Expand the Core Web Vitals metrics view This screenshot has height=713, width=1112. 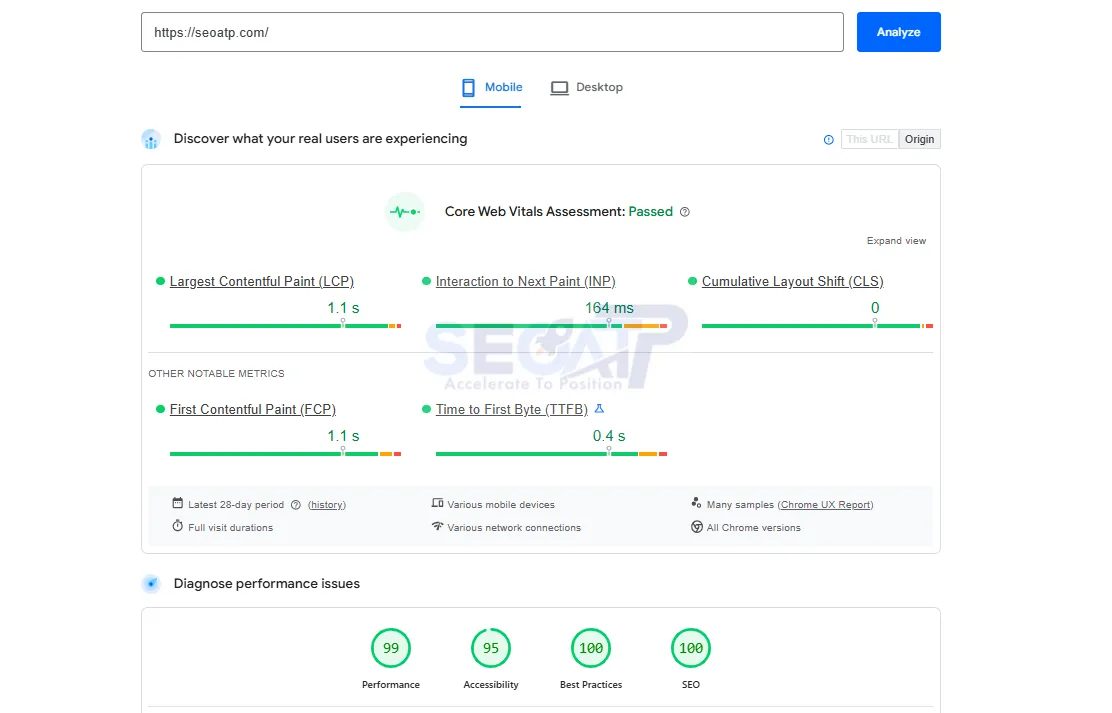[x=896, y=240]
